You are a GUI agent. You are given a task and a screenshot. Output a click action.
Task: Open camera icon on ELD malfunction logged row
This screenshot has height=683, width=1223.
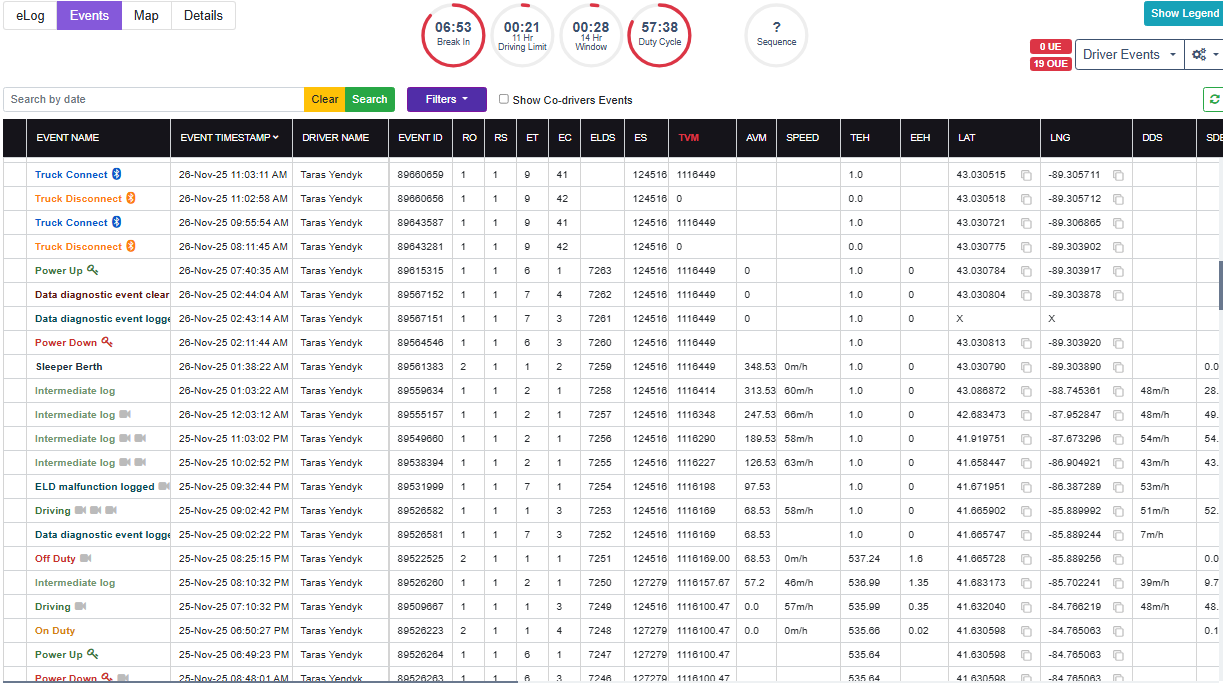(164, 486)
